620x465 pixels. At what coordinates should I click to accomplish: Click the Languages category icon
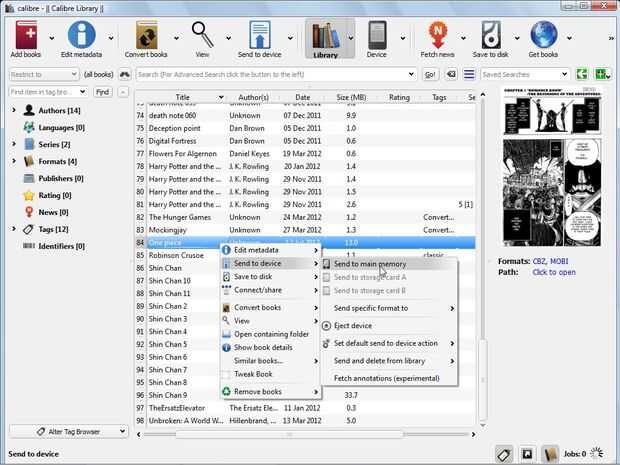click(29, 127)
